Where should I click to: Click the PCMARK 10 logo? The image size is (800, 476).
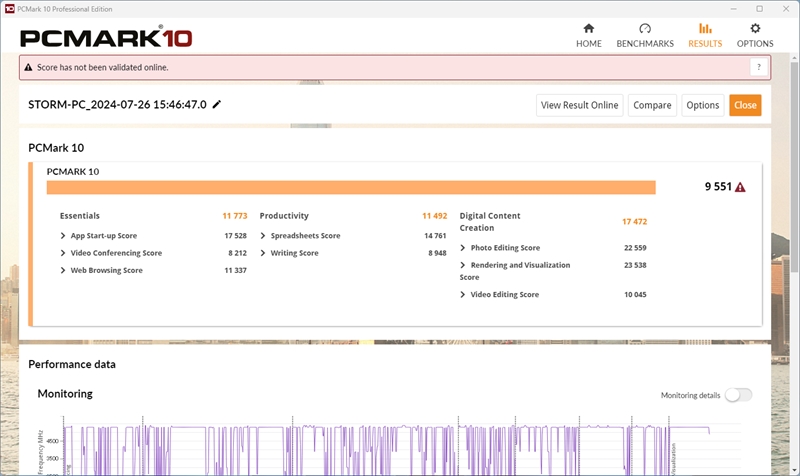click(x=106, y=37)
